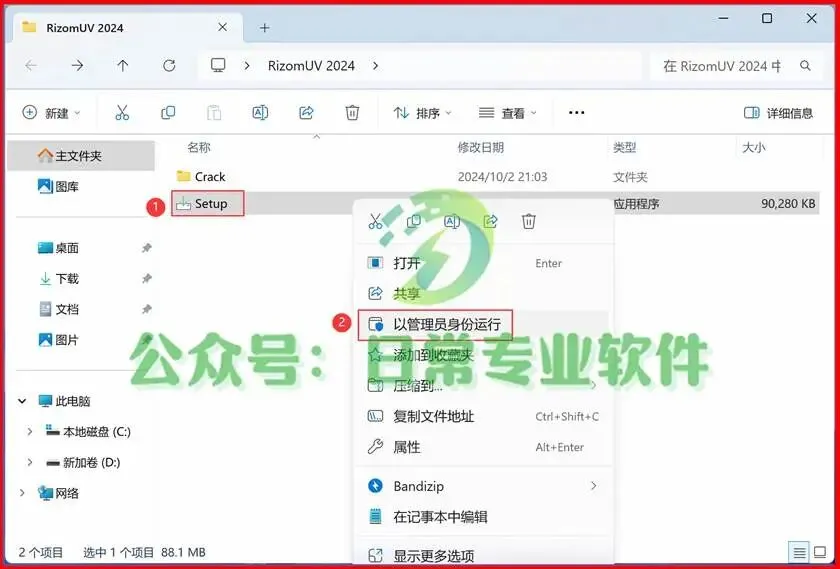Cut using the context menu scissors icon

pyautogui.click(x=375, y=221)
